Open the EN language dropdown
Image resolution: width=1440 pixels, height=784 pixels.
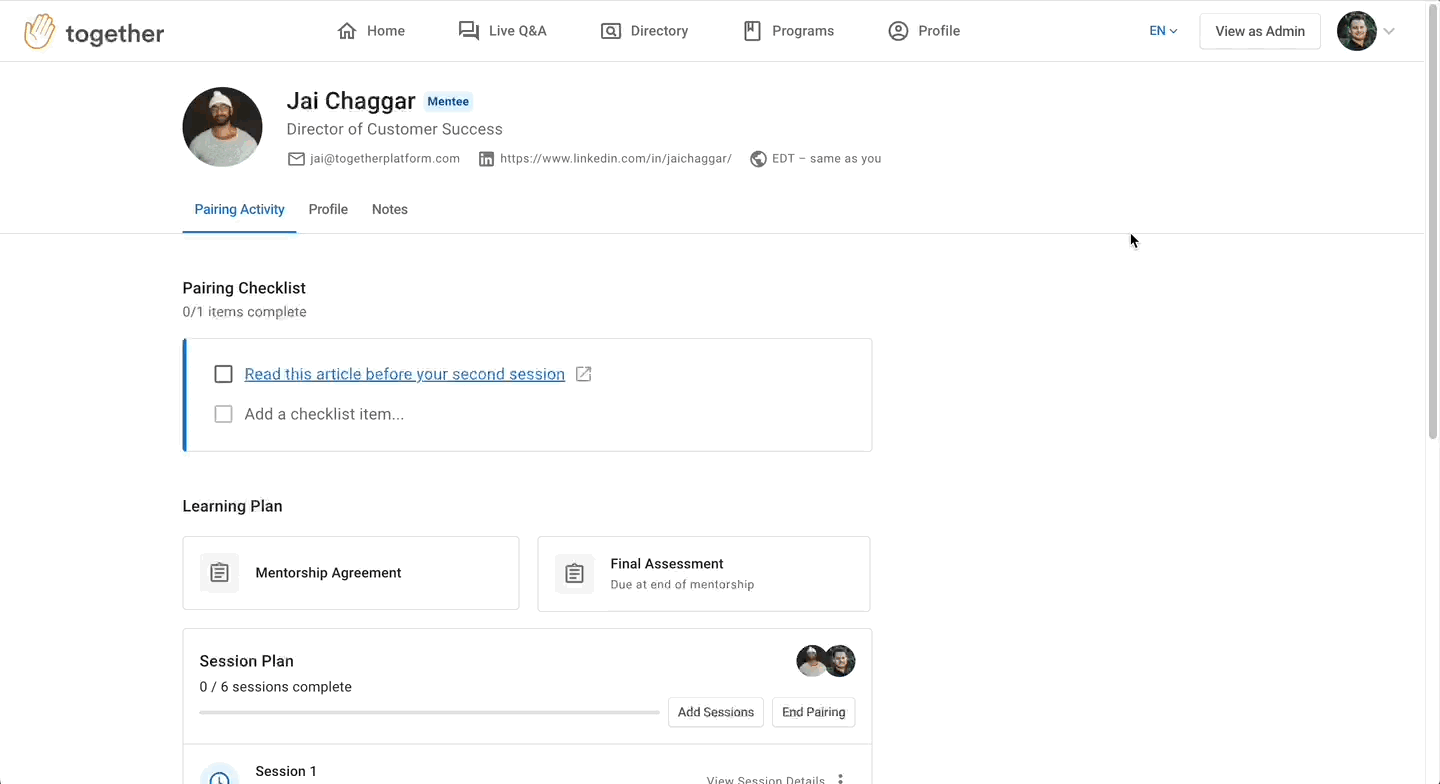[1163, 31]
